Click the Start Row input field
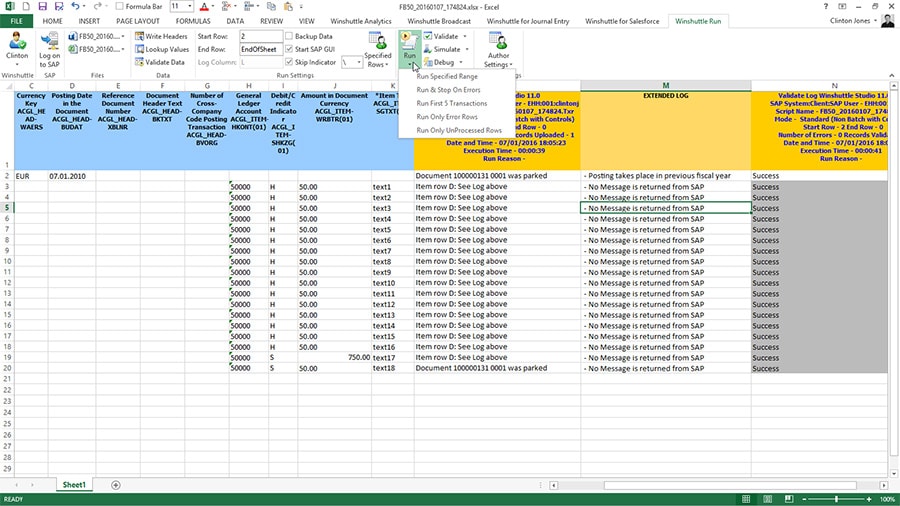This screenshot has height=506, width=900. [x=260, y=36]
